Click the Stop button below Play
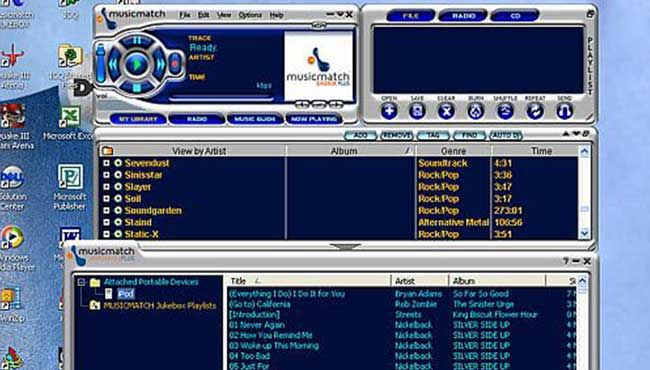This screenshot has width=650, height=370. (x=136, y=87)
